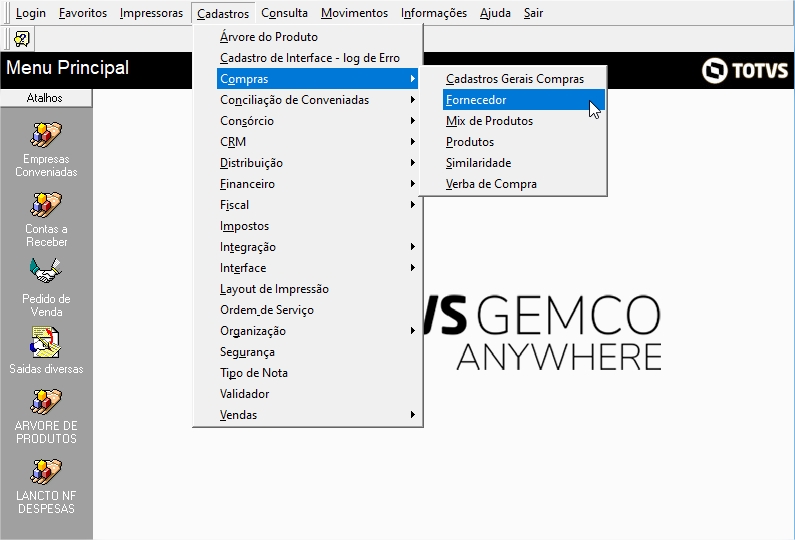Choose Mix de Produtos submenu item

[x=524, y=121]
